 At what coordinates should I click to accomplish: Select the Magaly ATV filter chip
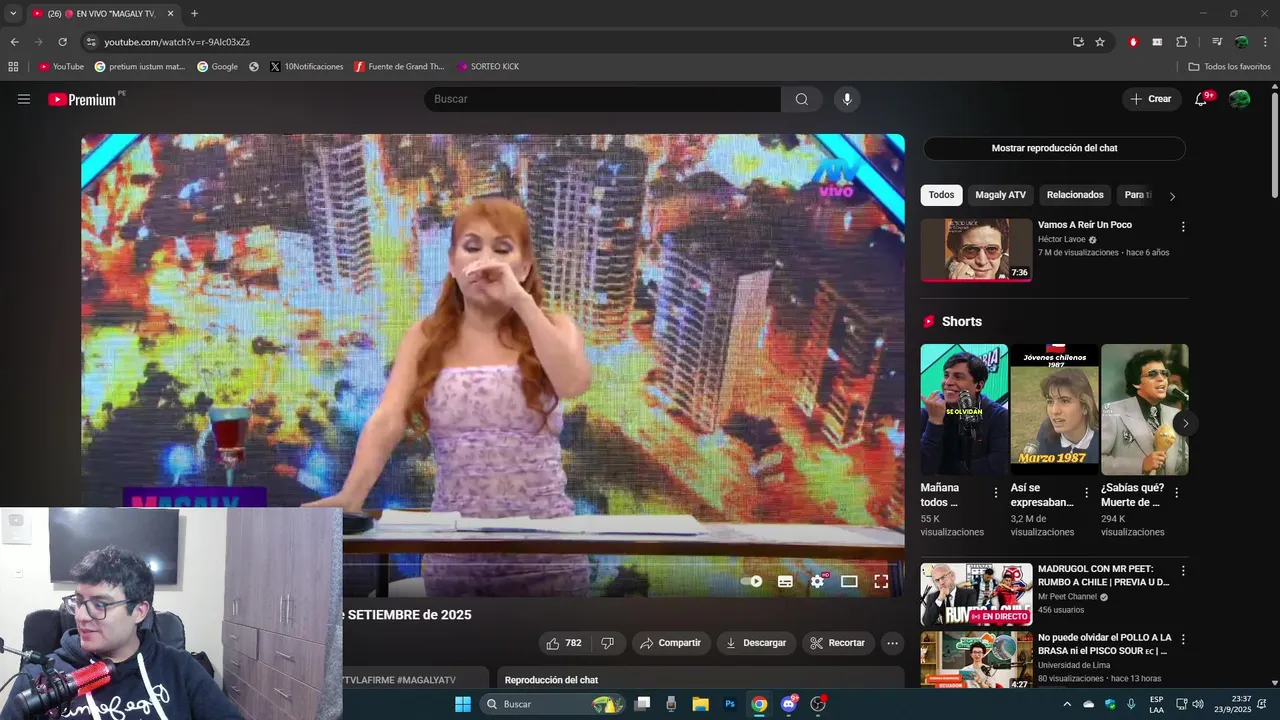[1000, 195]
